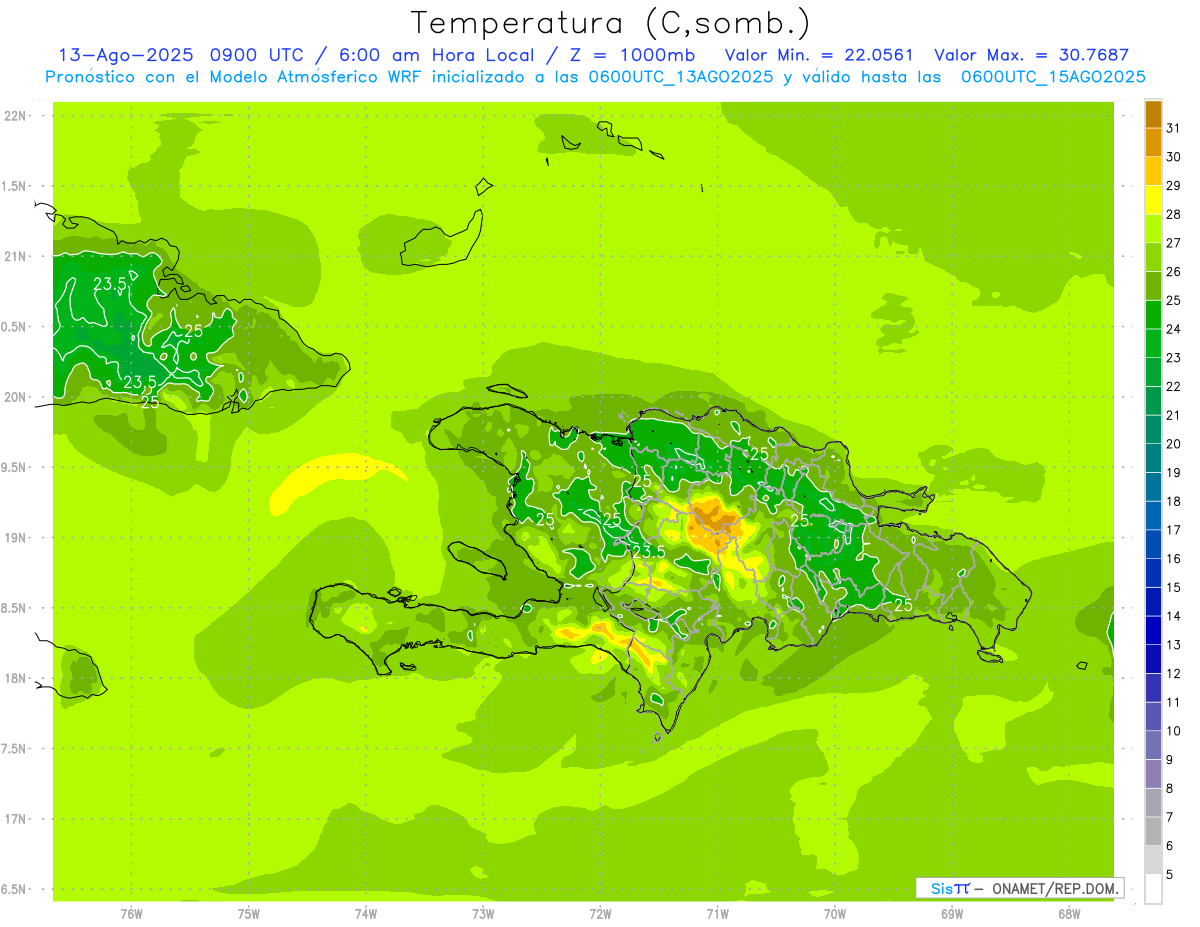The width and height of the screenshot is (1200, 927).
Task: Click the colorbar label "5"
Action: pyautogui.click(x=1170, y=874)
